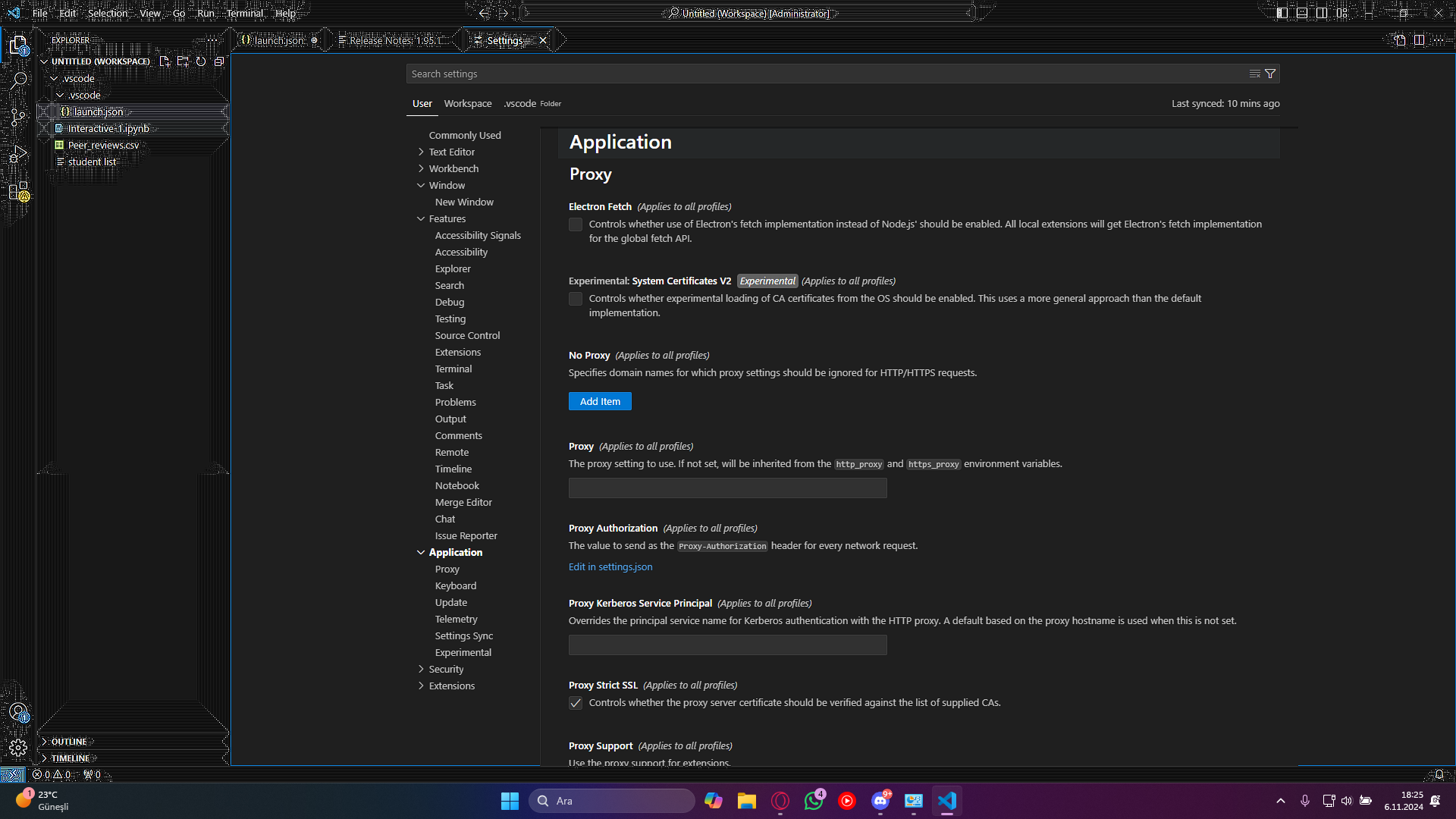Go back in navigation history

484,13
